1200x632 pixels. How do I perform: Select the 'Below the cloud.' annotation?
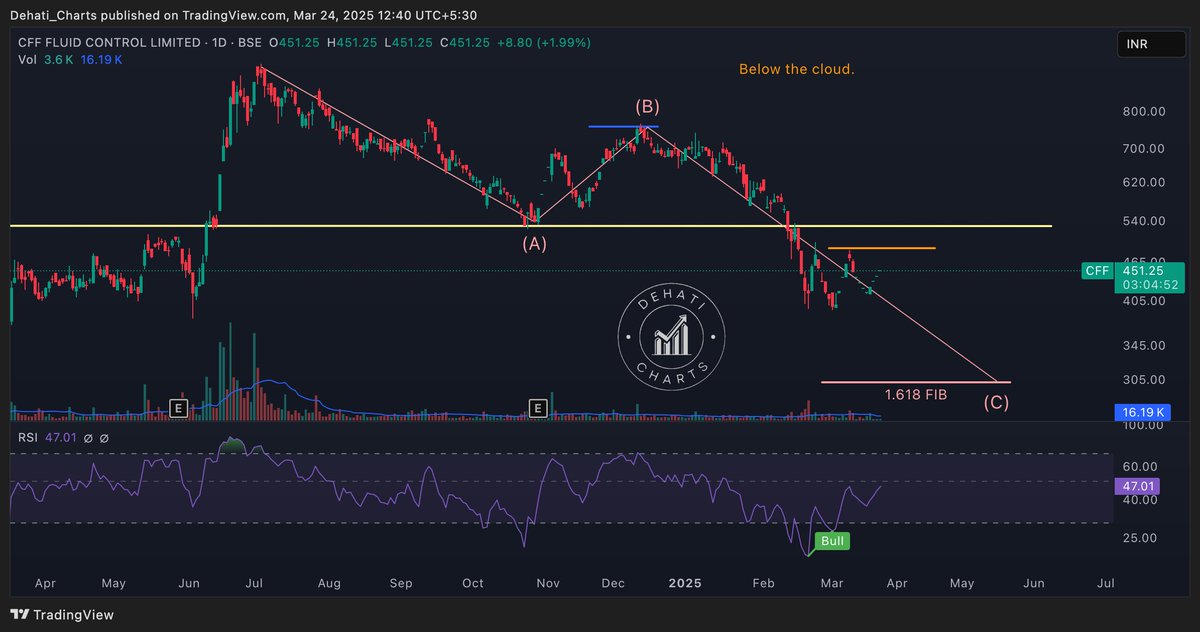click(797, 70)
